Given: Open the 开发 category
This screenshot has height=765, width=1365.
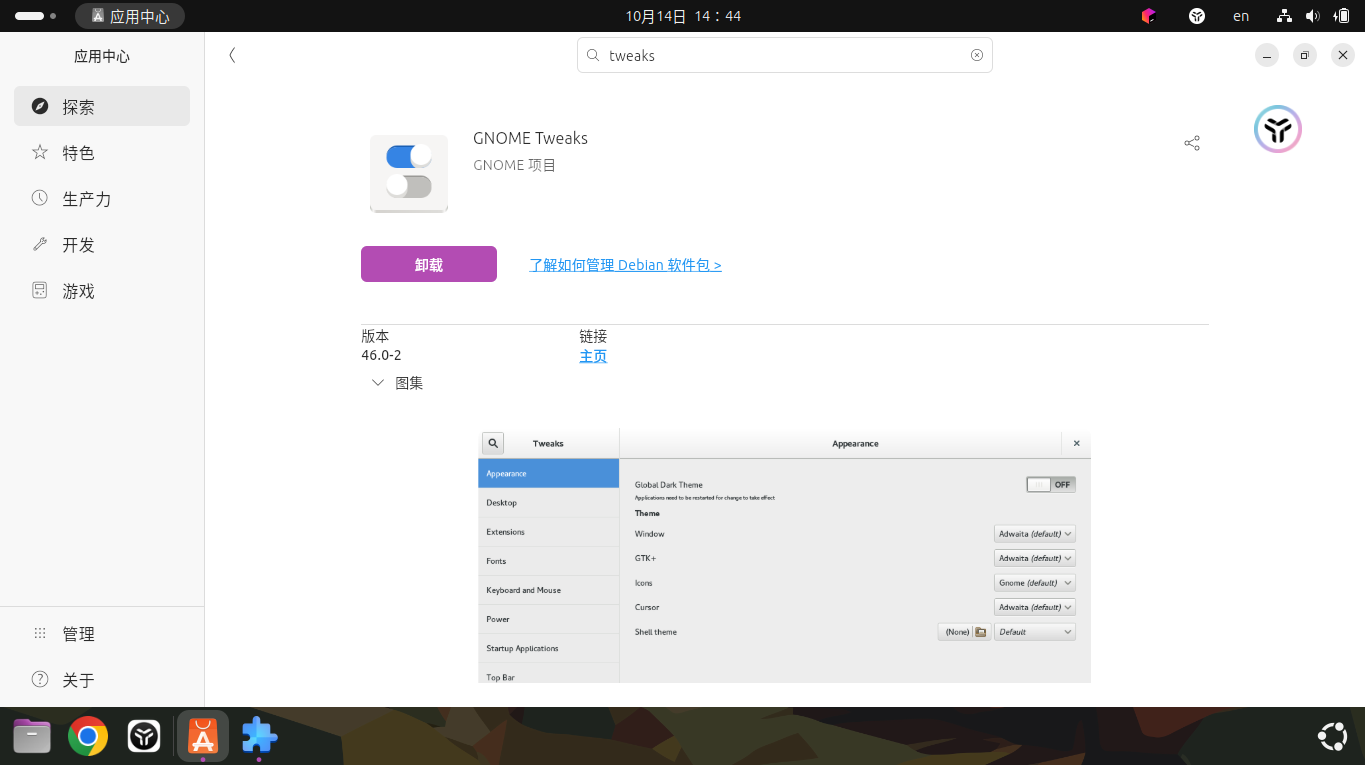Looking at the screenshot, I should pyautogui.click(x=102, y=244).
